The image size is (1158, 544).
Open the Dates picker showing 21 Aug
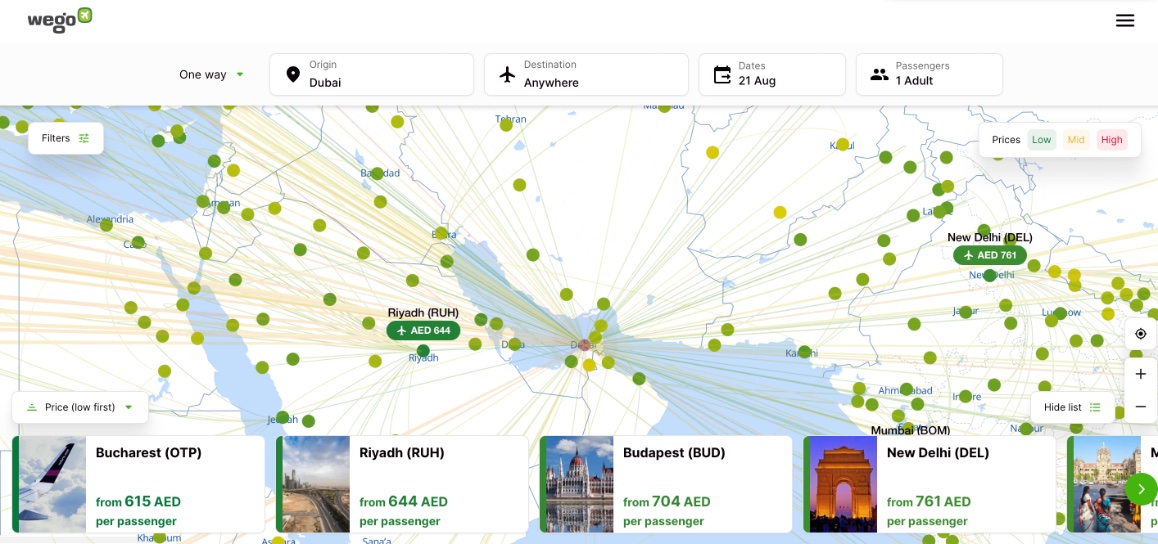point(772,75)
